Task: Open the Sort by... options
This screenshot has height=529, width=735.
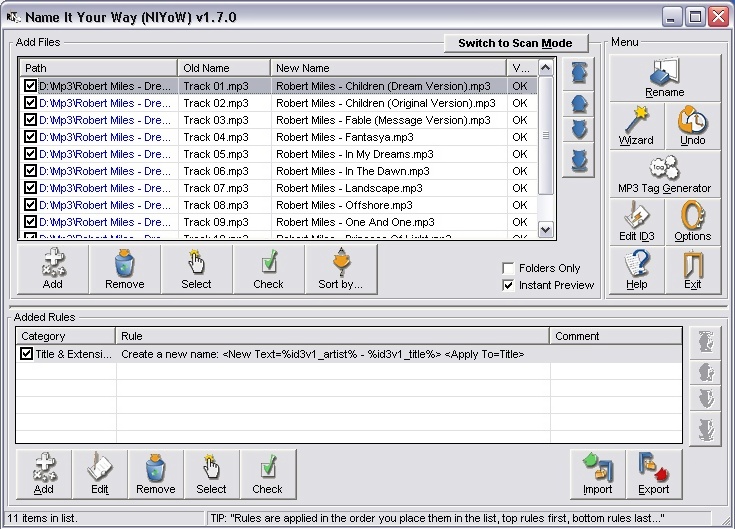Action: point(340,269)
